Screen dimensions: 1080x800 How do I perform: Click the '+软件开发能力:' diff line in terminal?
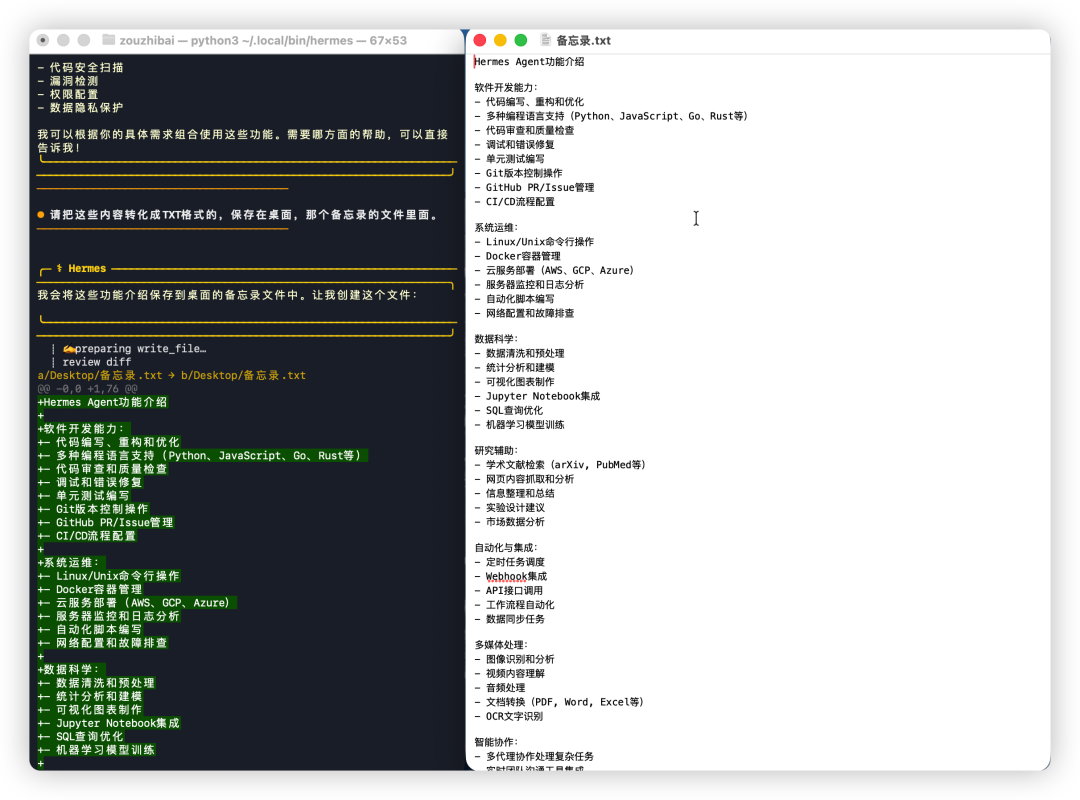coord(81,429)
